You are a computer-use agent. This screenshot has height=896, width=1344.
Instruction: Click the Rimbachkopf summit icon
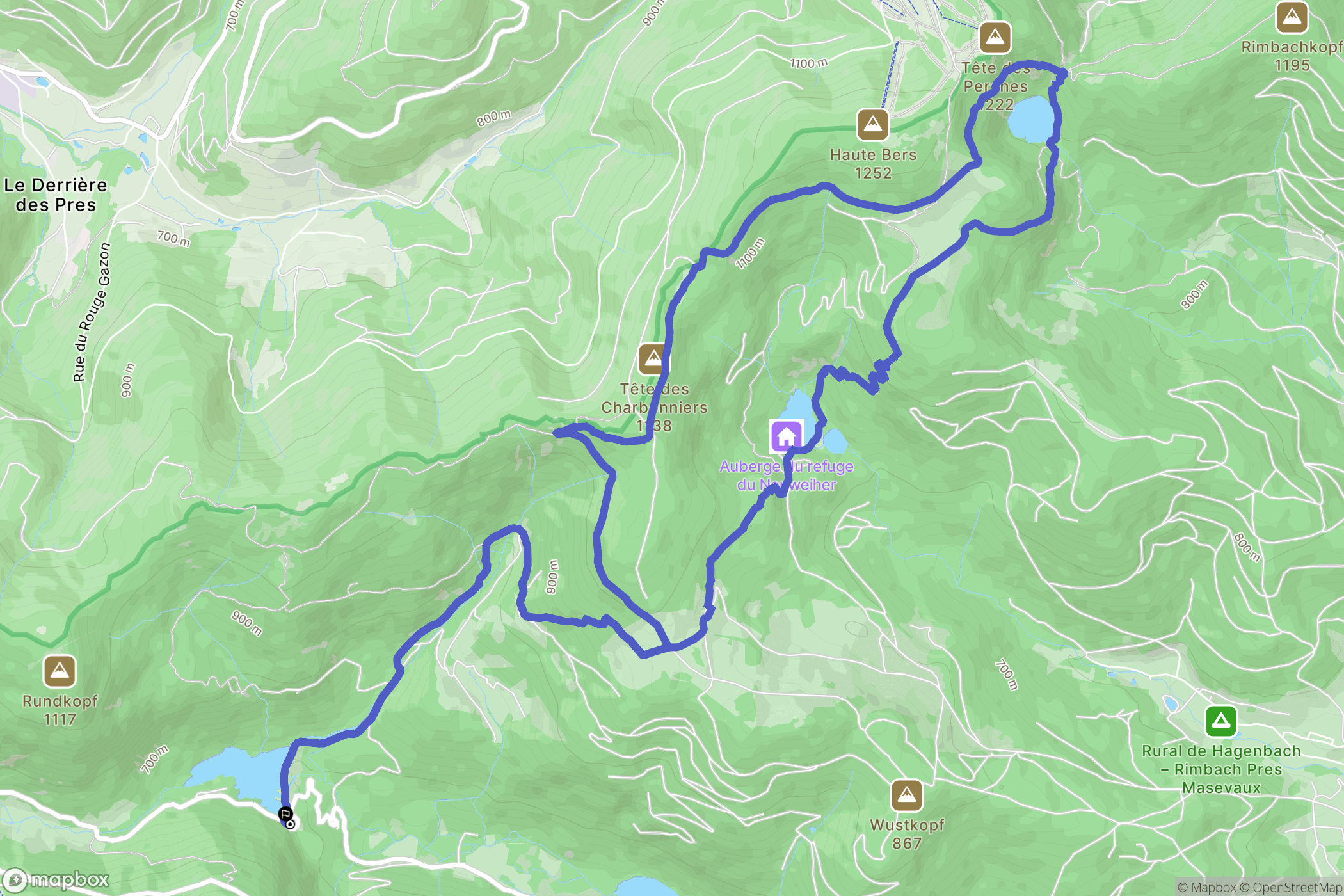1292,17
